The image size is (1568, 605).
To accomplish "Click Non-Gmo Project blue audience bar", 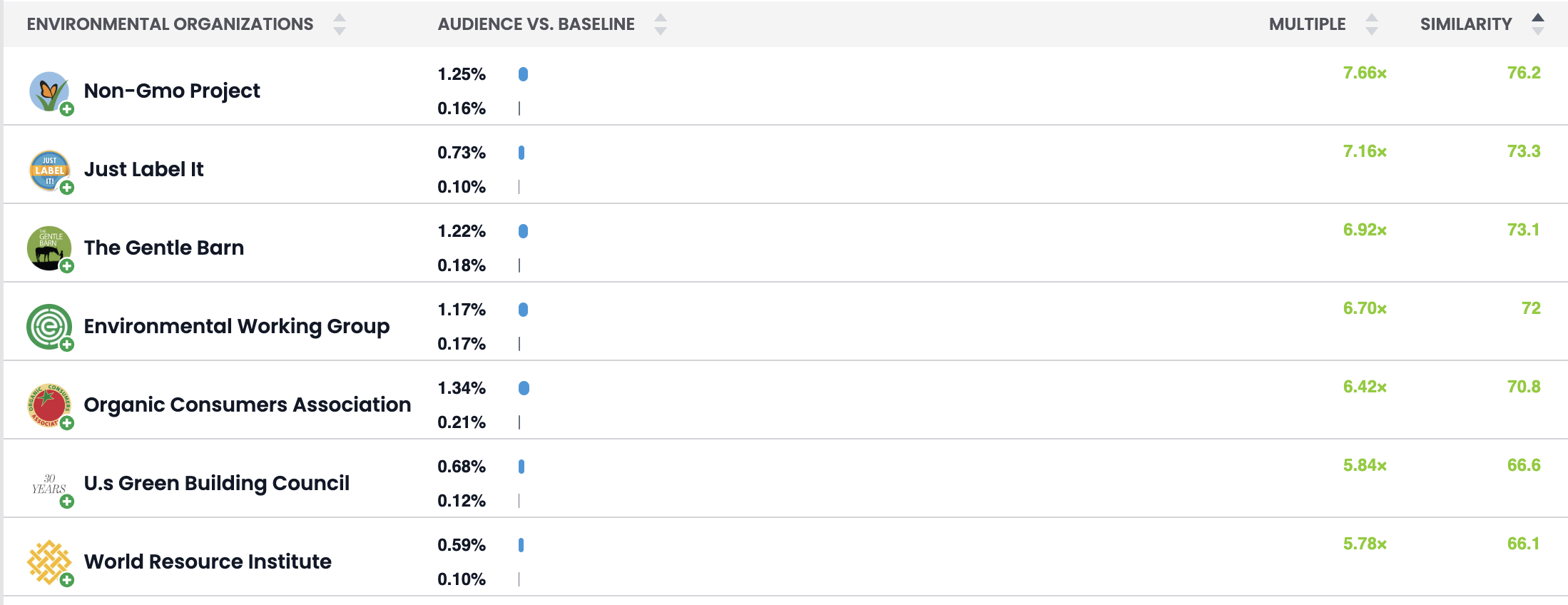I will pos(523,74).
